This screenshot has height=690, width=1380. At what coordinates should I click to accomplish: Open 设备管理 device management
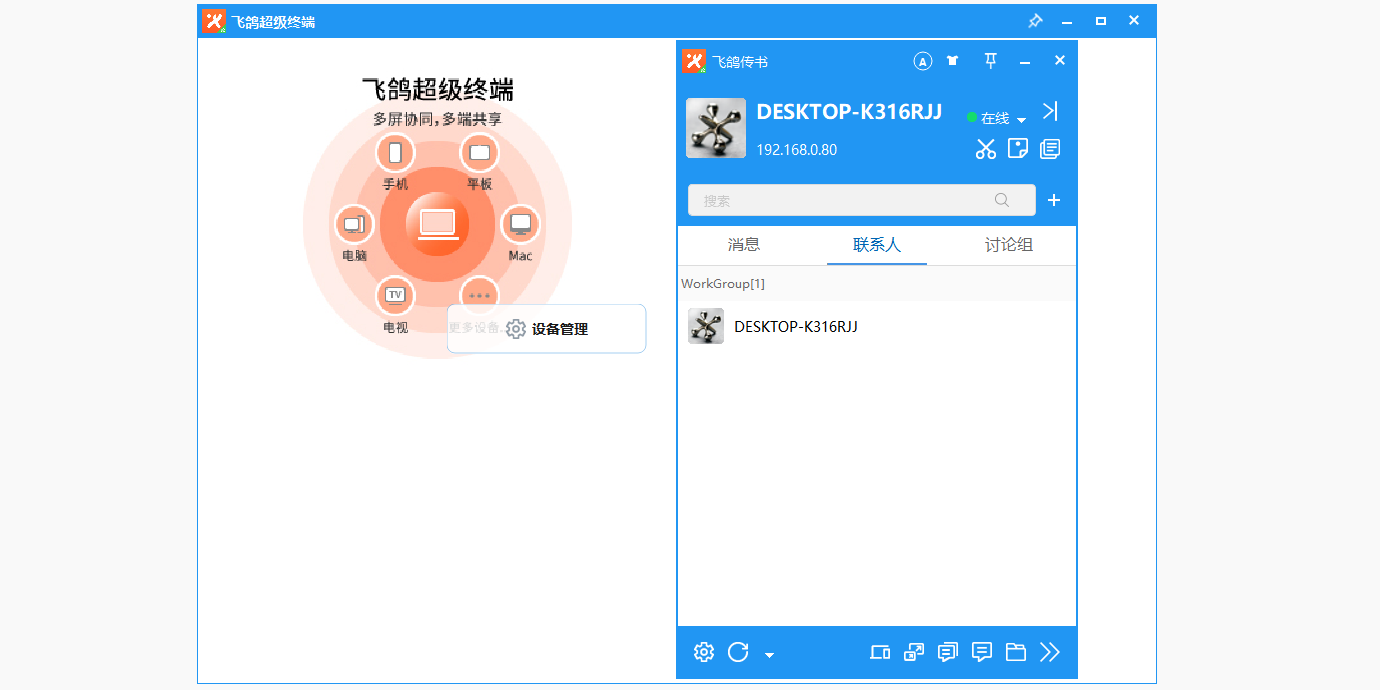pos(546,329)
